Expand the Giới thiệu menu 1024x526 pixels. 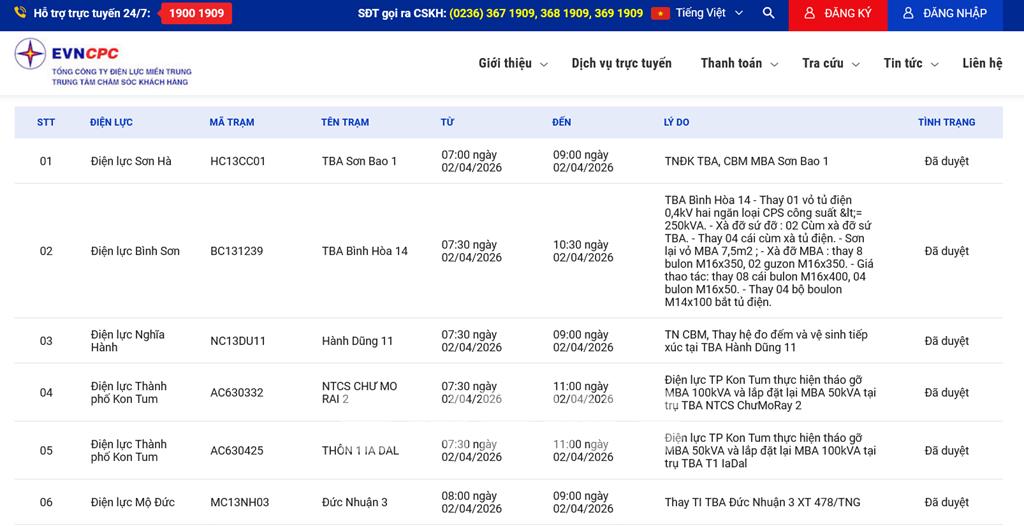512,63
